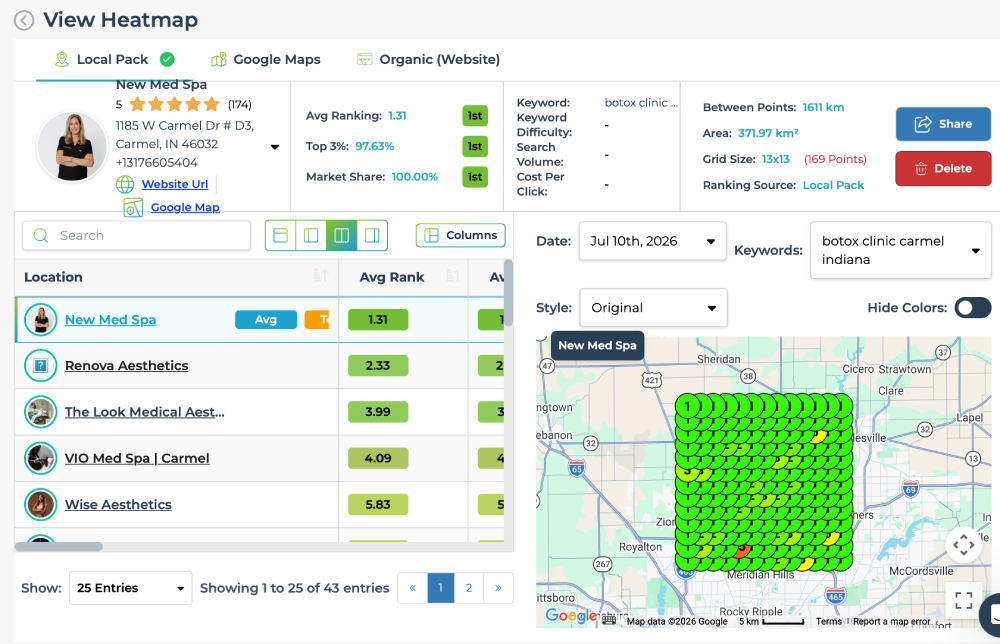Select the split two-column layout icon
This screenshot has height=644, width=1000.
coord(342,235)
